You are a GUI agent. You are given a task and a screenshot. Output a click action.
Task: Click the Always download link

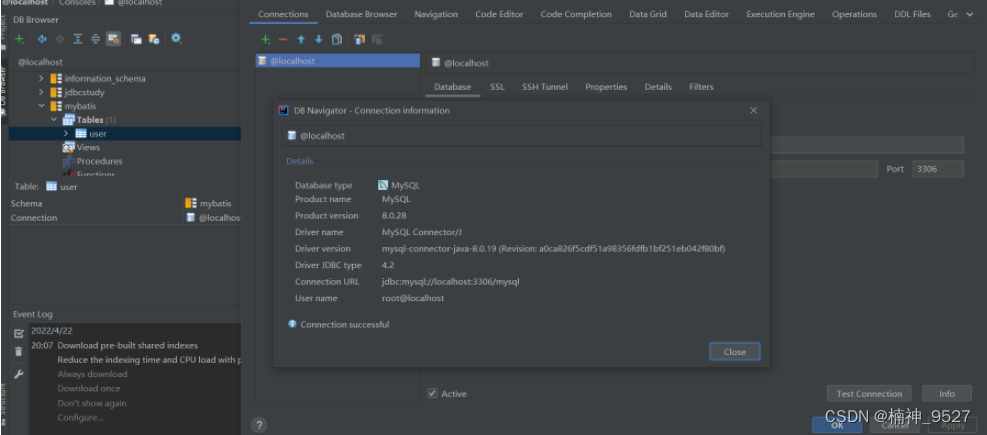[x=93, y=374]
